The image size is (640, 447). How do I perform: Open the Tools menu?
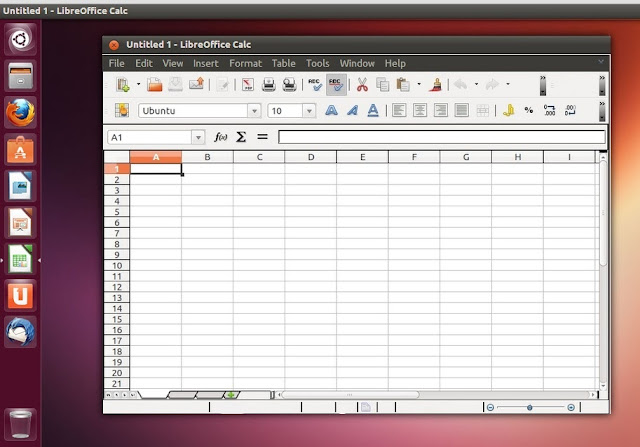click(x=318, y=63)
